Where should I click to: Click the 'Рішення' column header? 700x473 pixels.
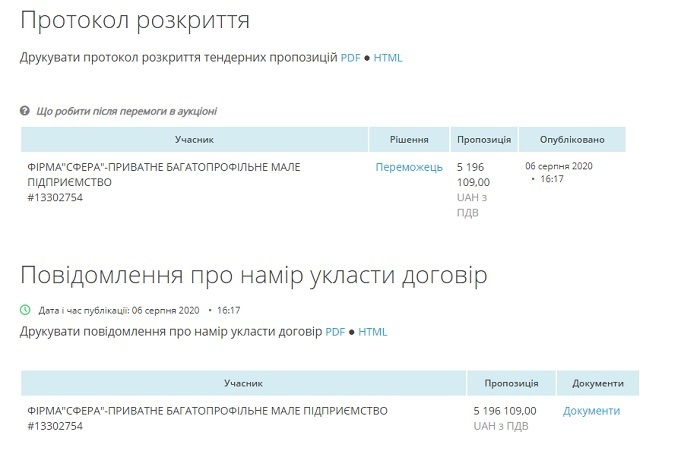pyautogui.click(x=409, y=140)
